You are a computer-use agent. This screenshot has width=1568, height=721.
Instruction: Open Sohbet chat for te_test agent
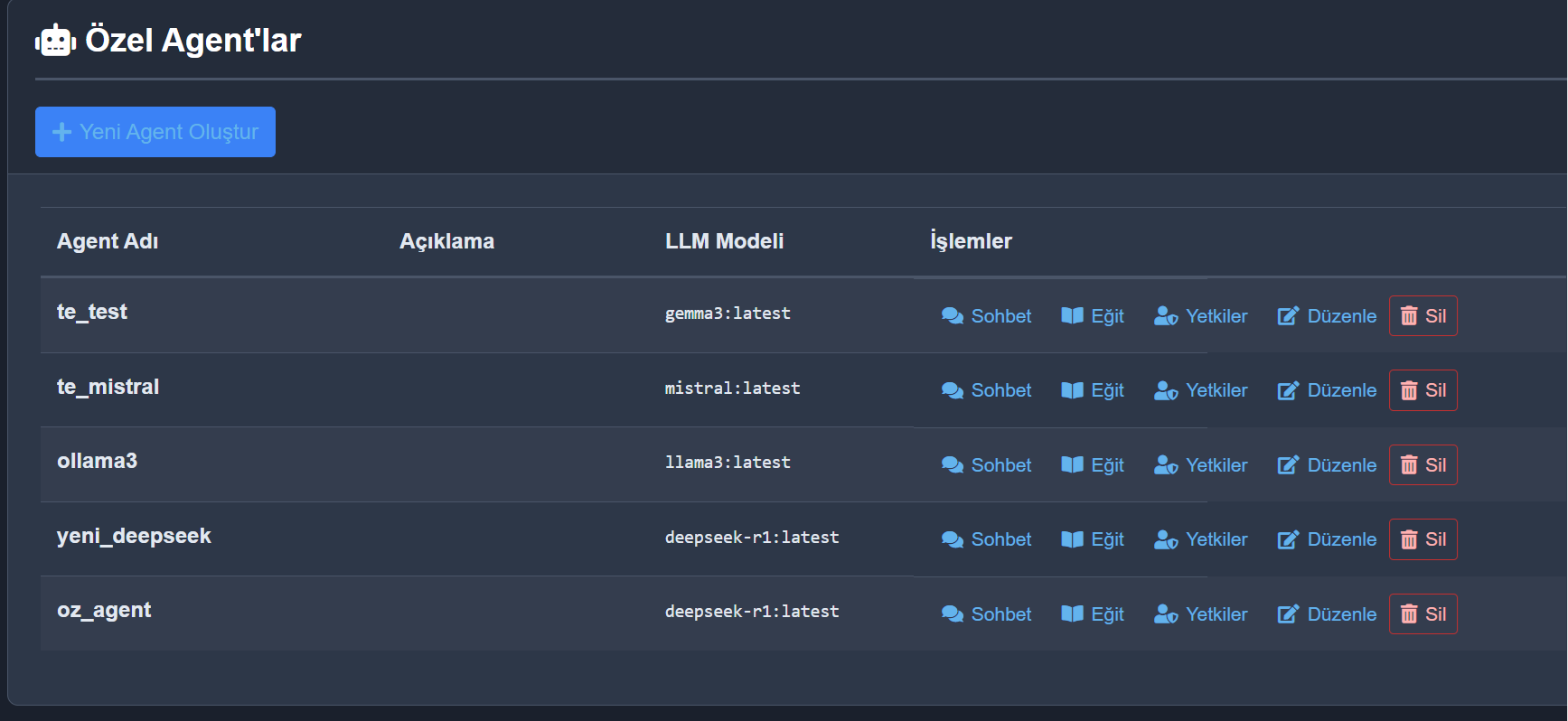pyautogui.click(x=986, y=316)
